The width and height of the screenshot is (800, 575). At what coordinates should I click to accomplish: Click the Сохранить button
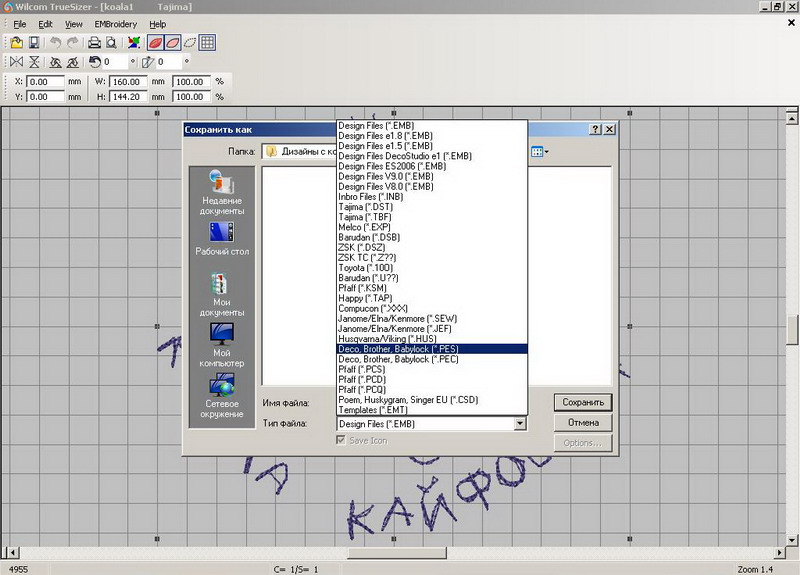pyautogui.click(x=582, y=403)
